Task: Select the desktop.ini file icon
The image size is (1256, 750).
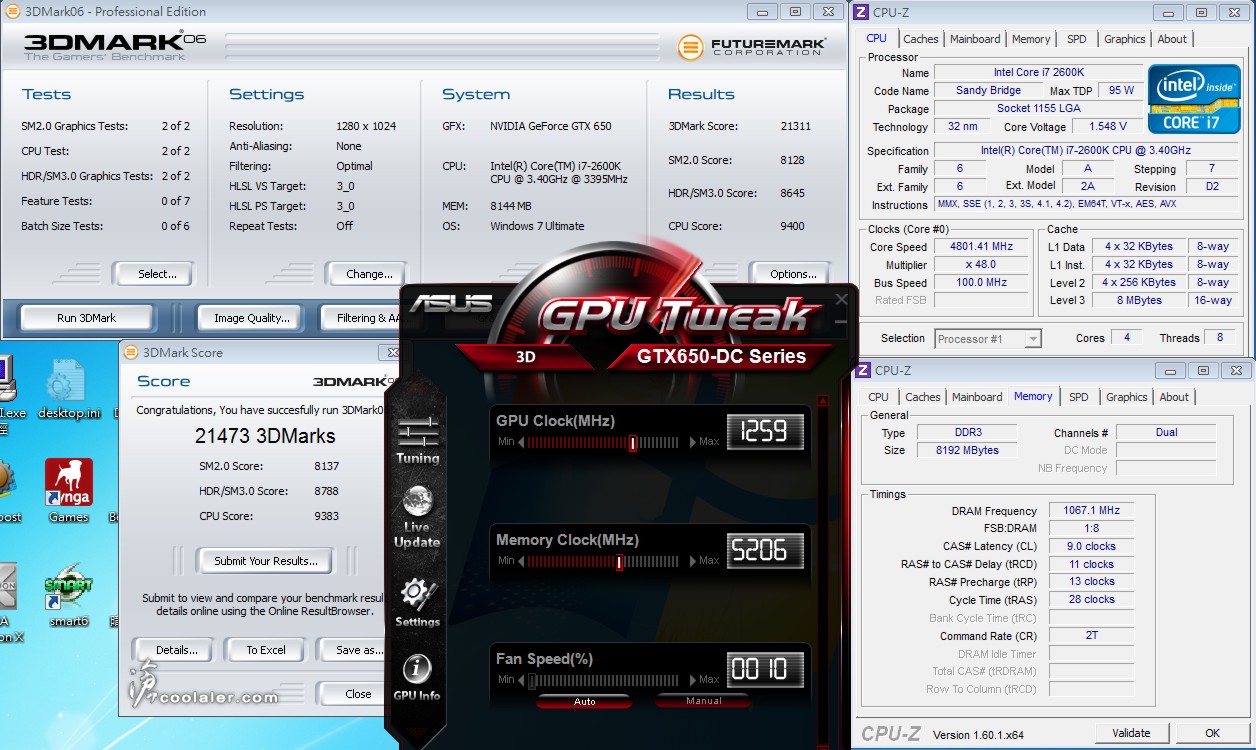Action: [x=69, y=389]
